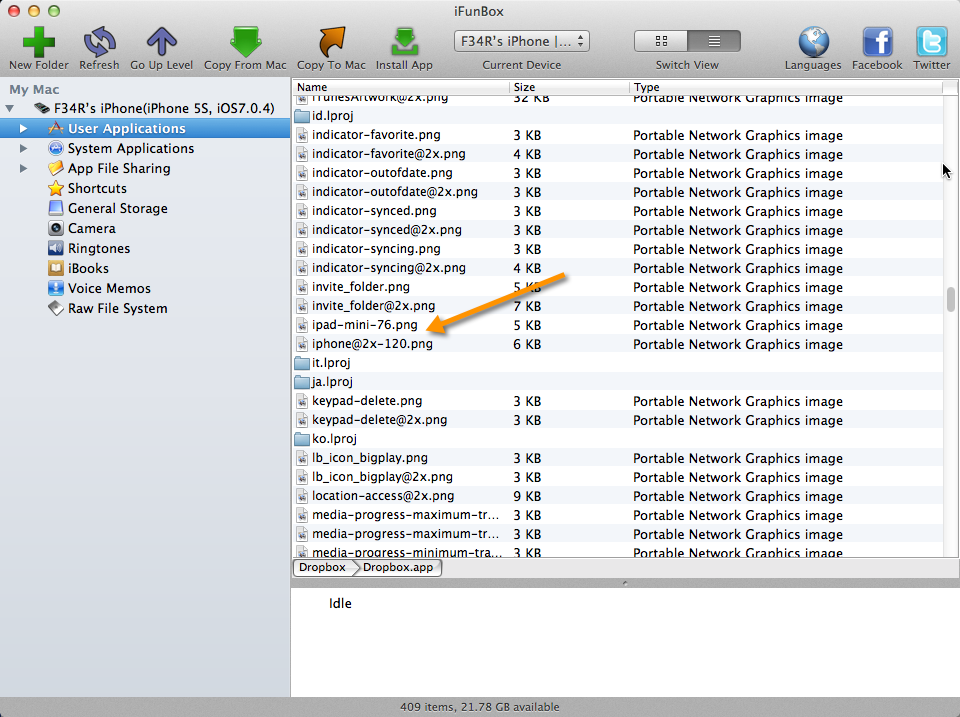This screenshot has width=960, height=717.
Task: Click the New Folder green plus icon
Action: pos(39,42)
